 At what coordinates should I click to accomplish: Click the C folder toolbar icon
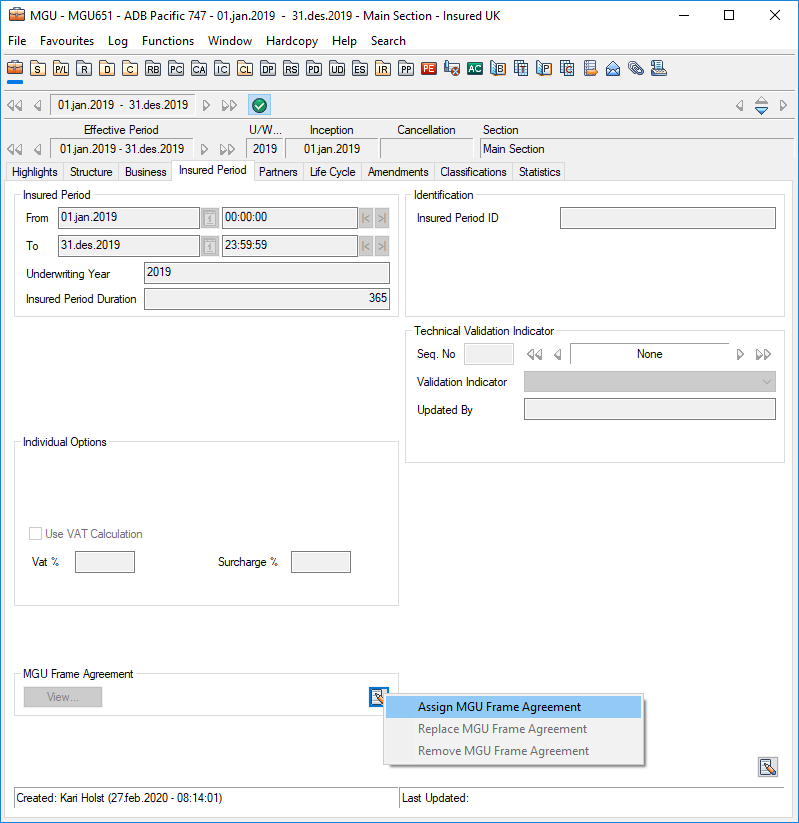point(130,69)
